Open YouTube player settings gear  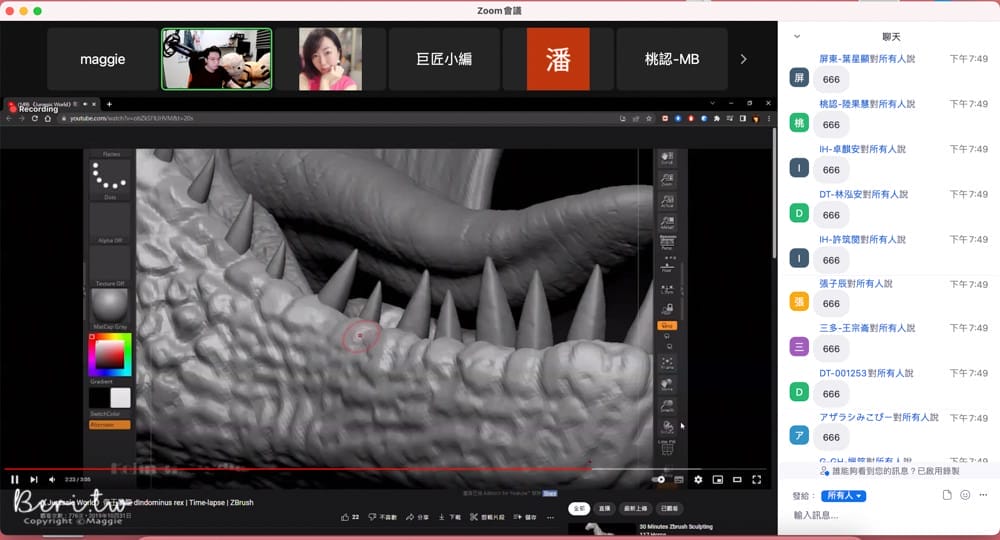point(698,479)
